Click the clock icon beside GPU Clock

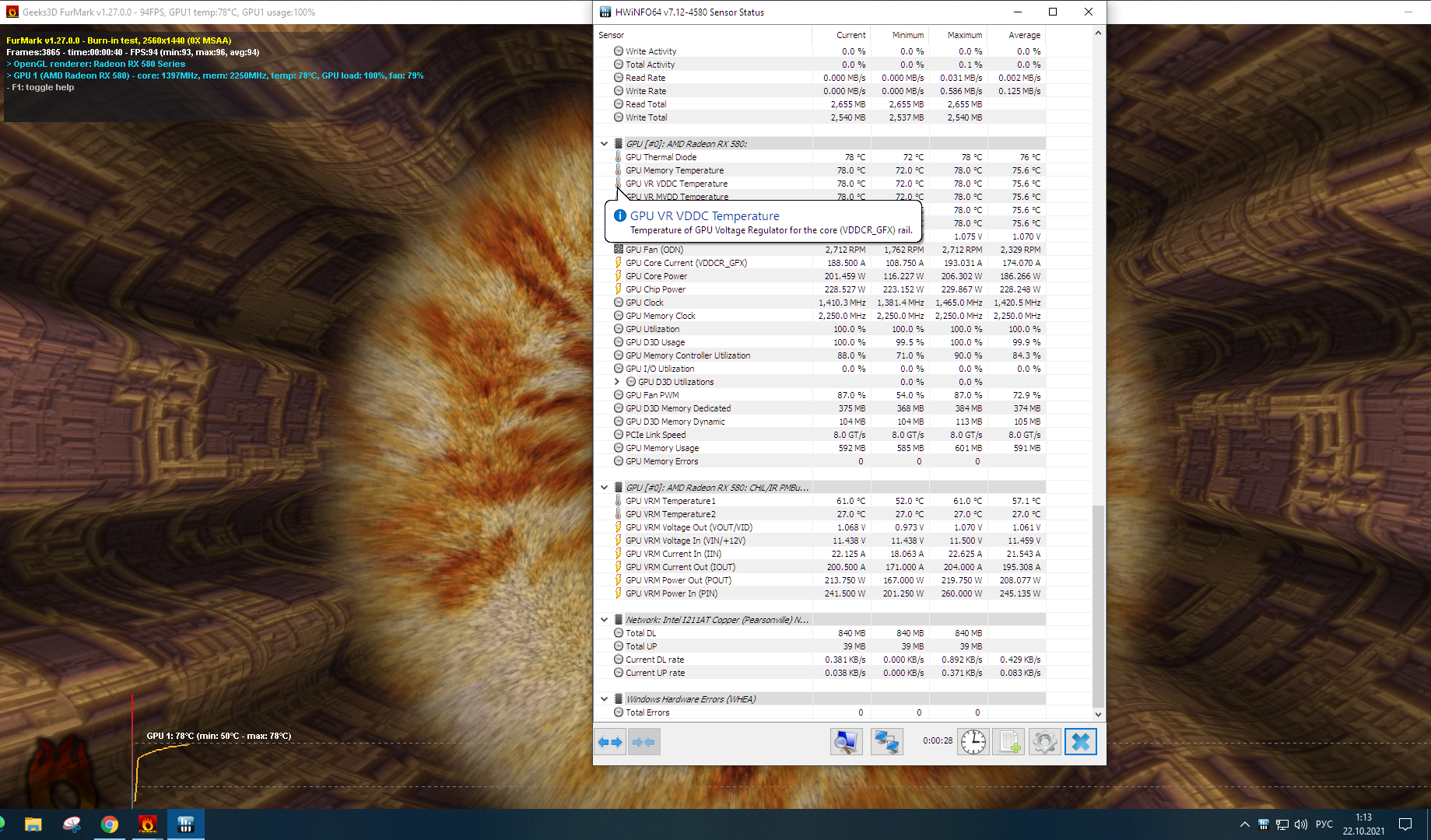point(619,303)
